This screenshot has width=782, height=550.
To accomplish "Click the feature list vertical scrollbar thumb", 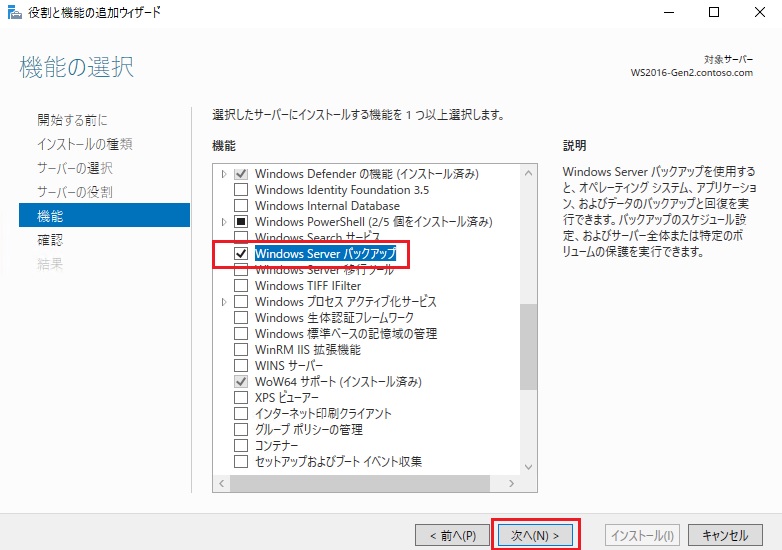I will [x=528, y=345].
